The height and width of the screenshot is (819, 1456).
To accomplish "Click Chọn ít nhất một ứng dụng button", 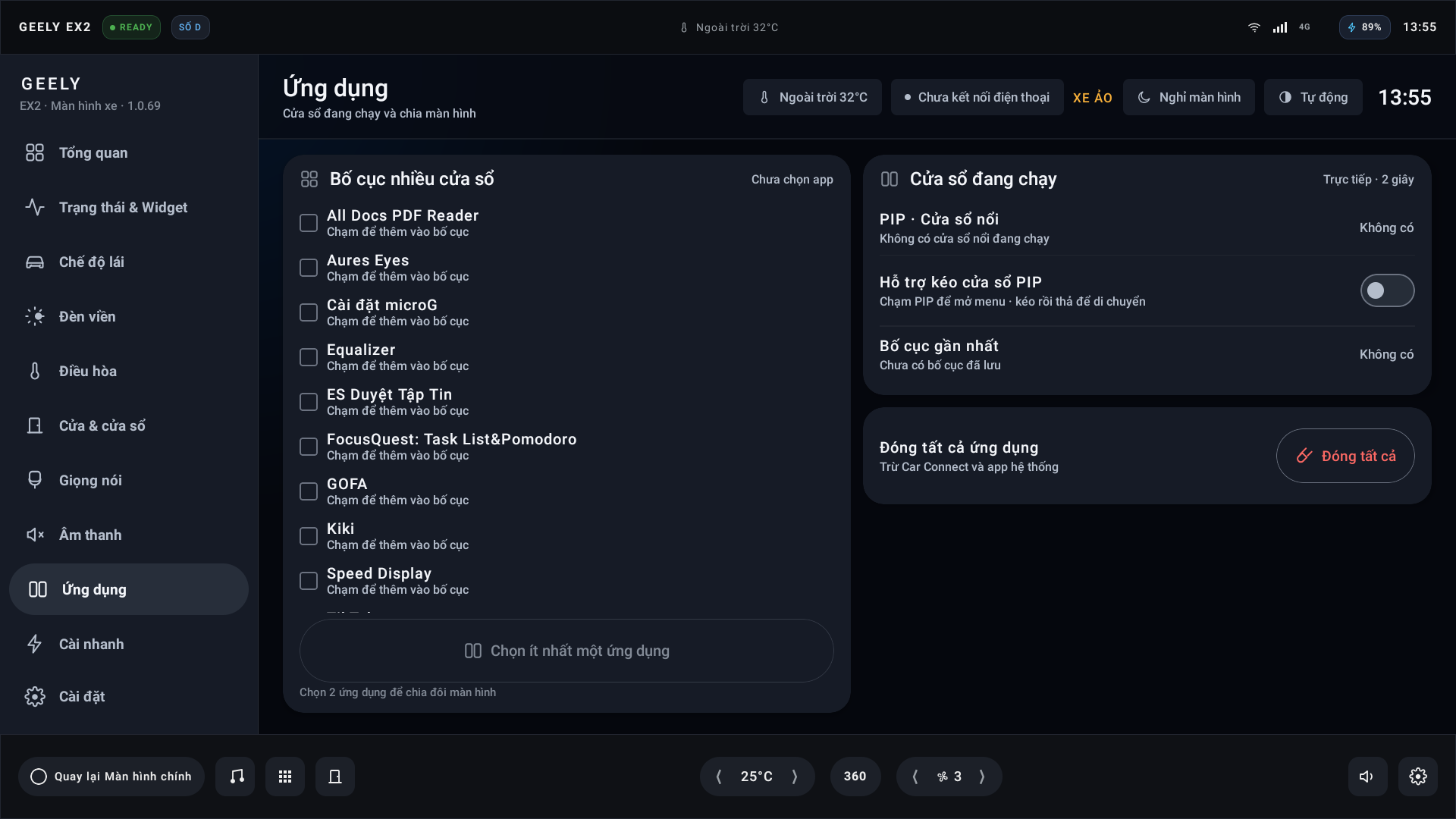I will point(566,651).
